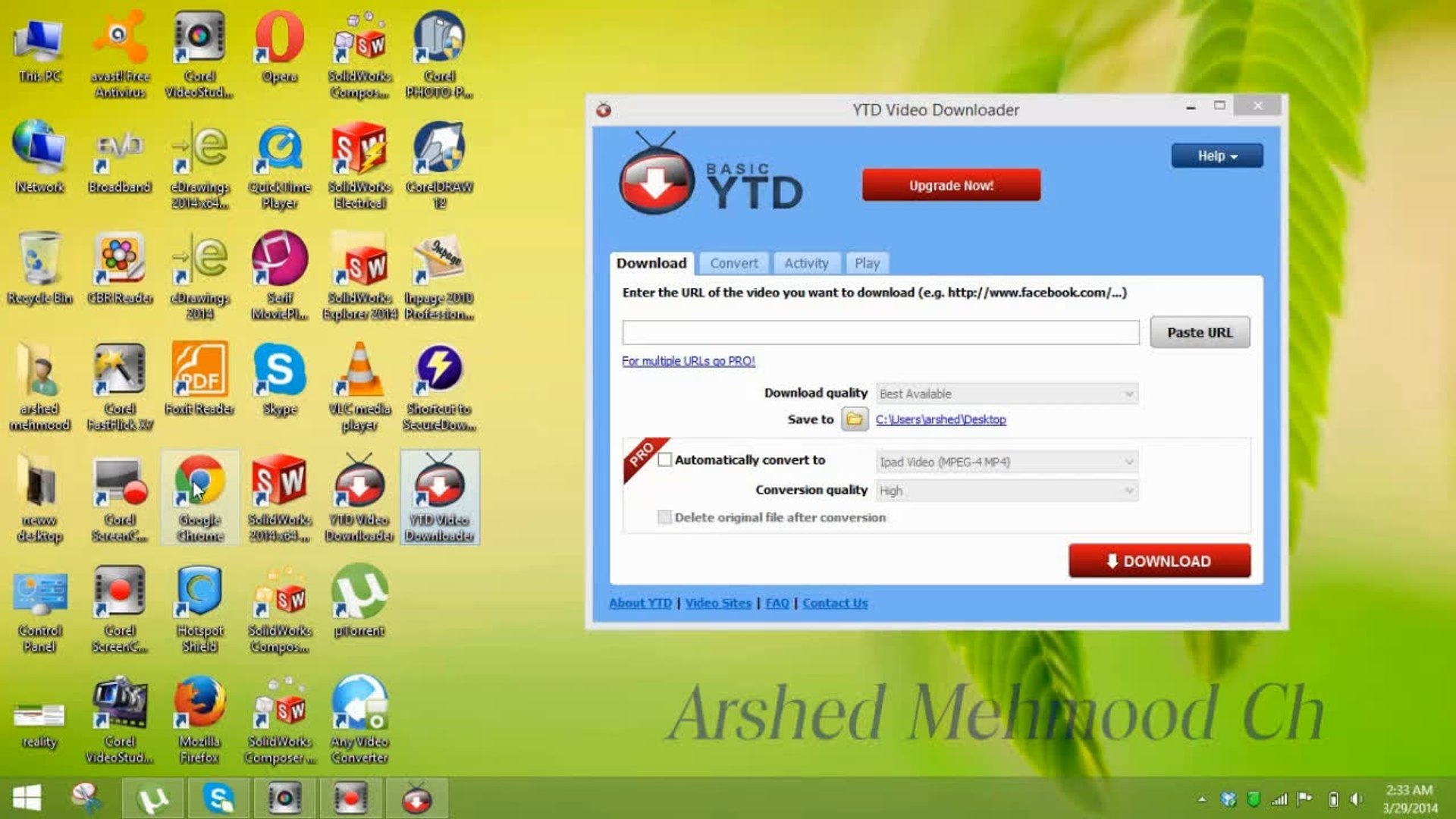Screen dimensions: 1456x819
Task: Open the Save to folder browser icon
Action: 853,419
